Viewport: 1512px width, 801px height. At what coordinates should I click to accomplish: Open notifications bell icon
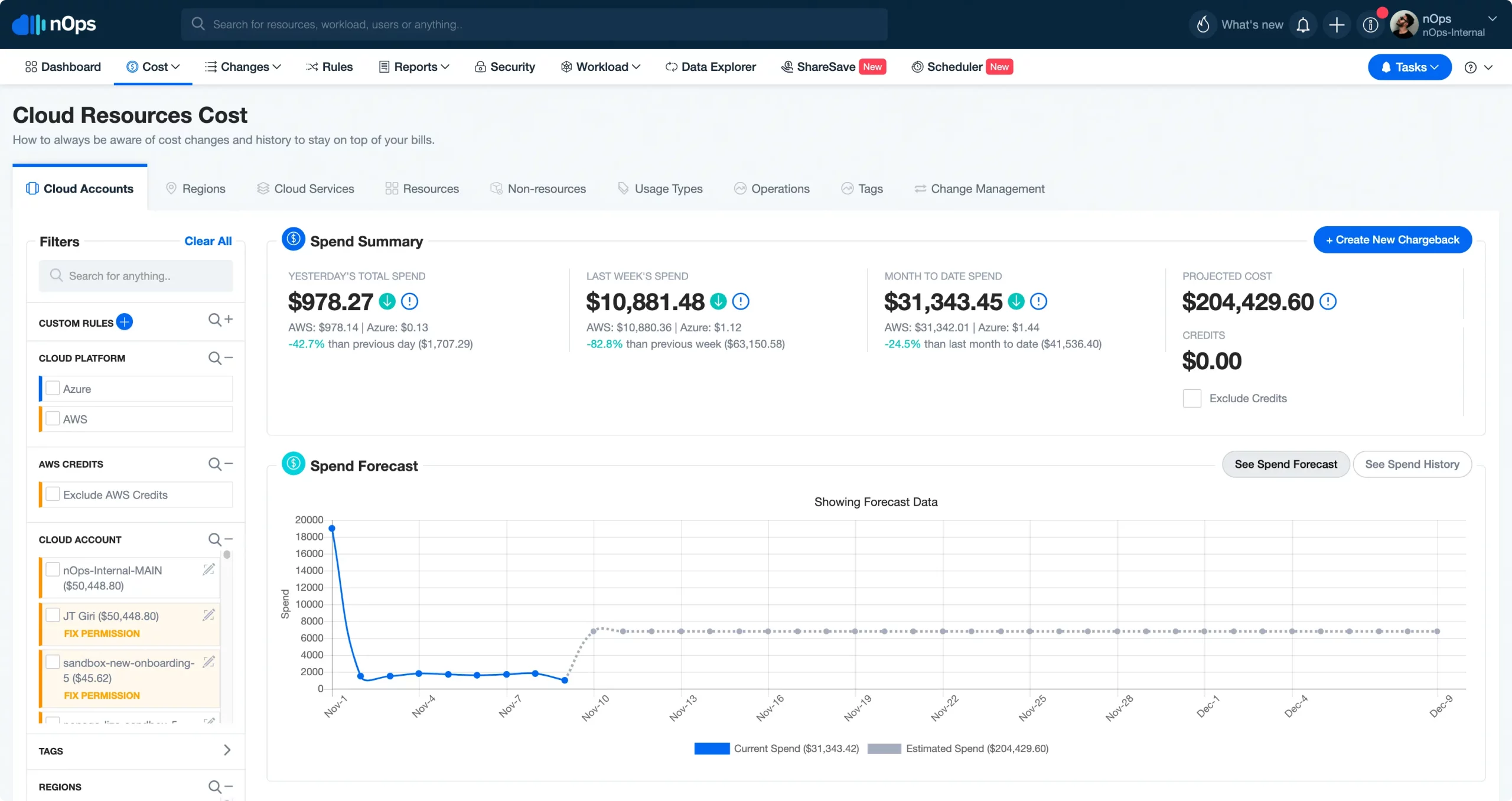click(x=1303, y=25)
